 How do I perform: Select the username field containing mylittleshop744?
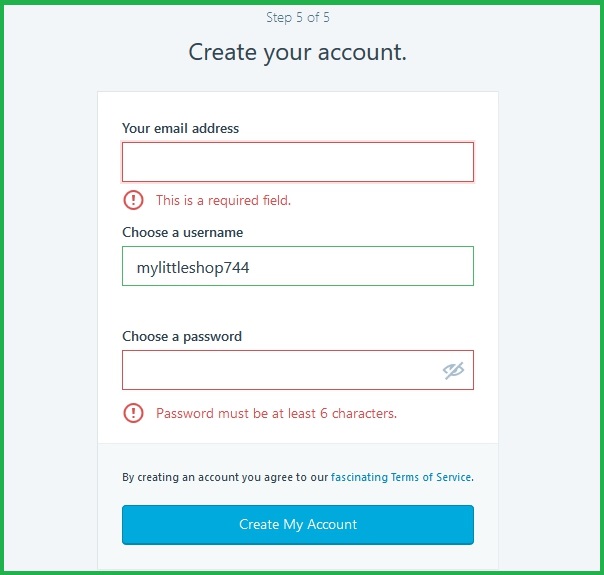point(298,266)
